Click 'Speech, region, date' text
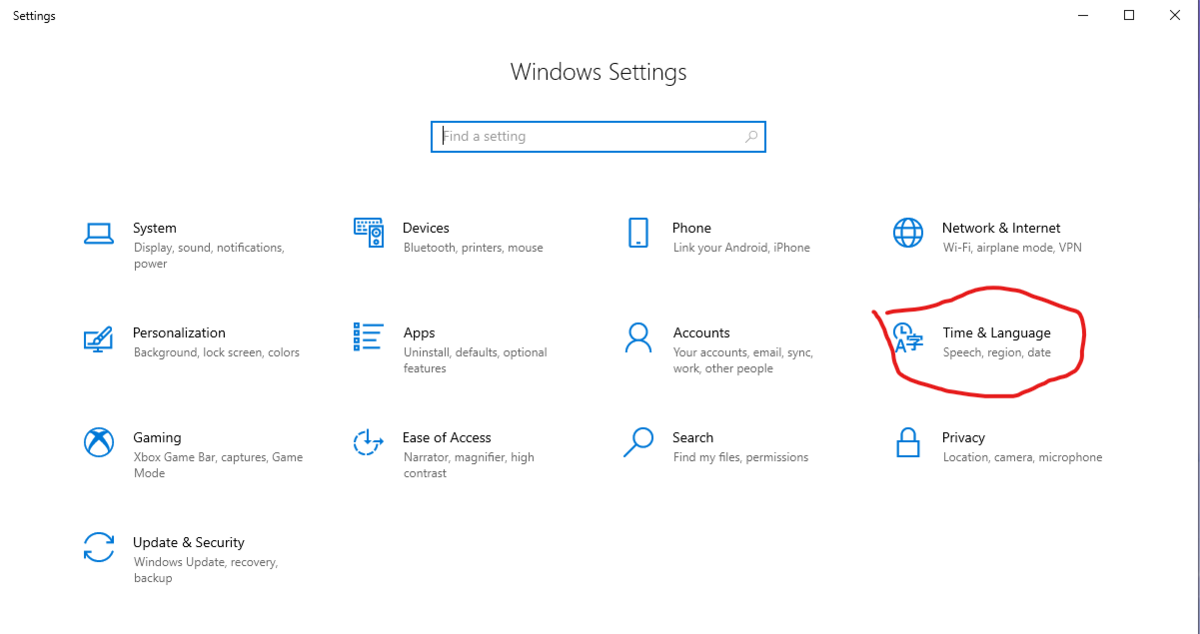 click(x=997, y=353)
